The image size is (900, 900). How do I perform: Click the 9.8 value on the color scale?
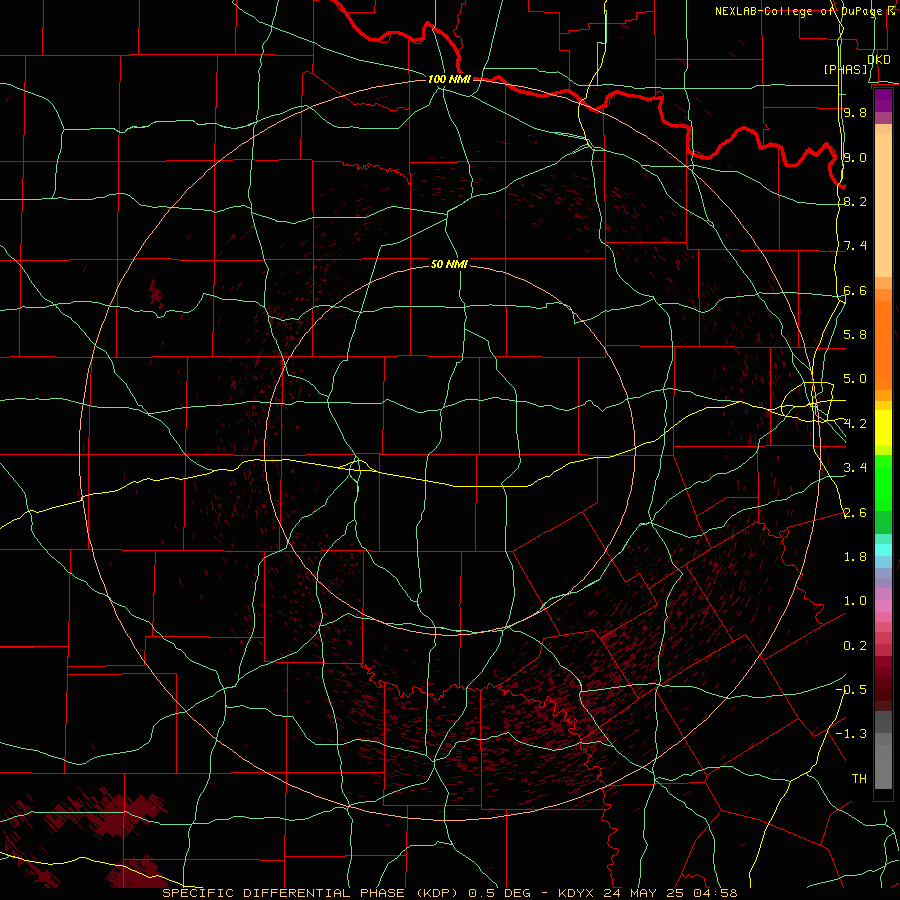[x=855, y=112]
